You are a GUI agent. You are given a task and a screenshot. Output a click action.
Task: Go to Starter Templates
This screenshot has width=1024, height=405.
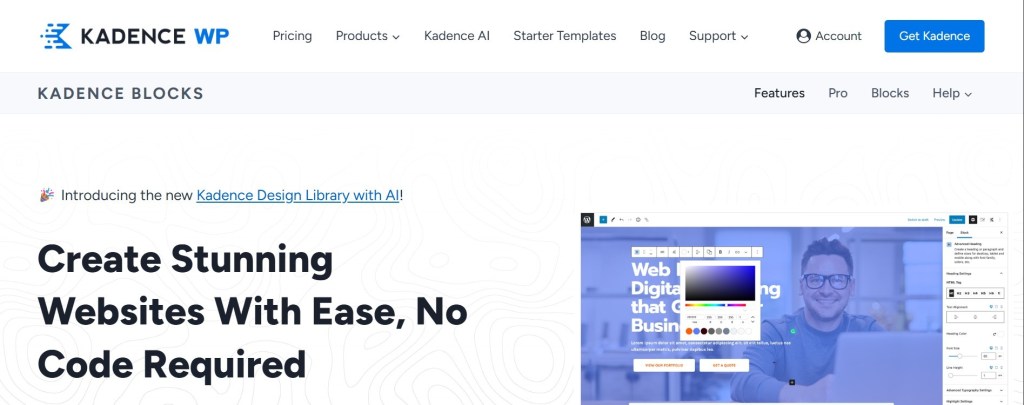point(564,36)
